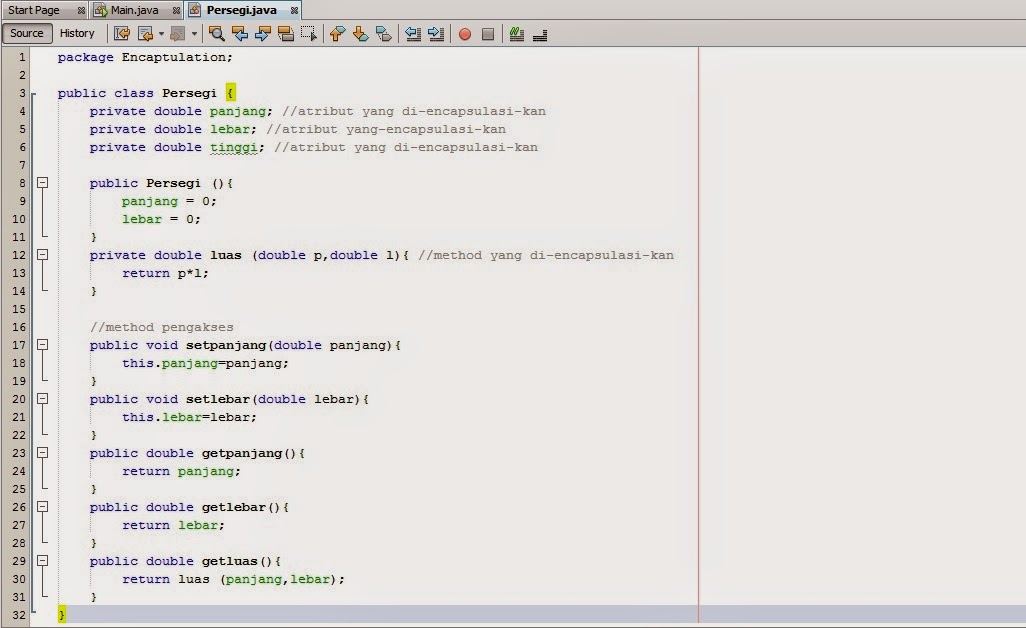The height and width of the screenshot is (628, 1026).
Task: Jump to last edit location
Action: tap(122, 34)
